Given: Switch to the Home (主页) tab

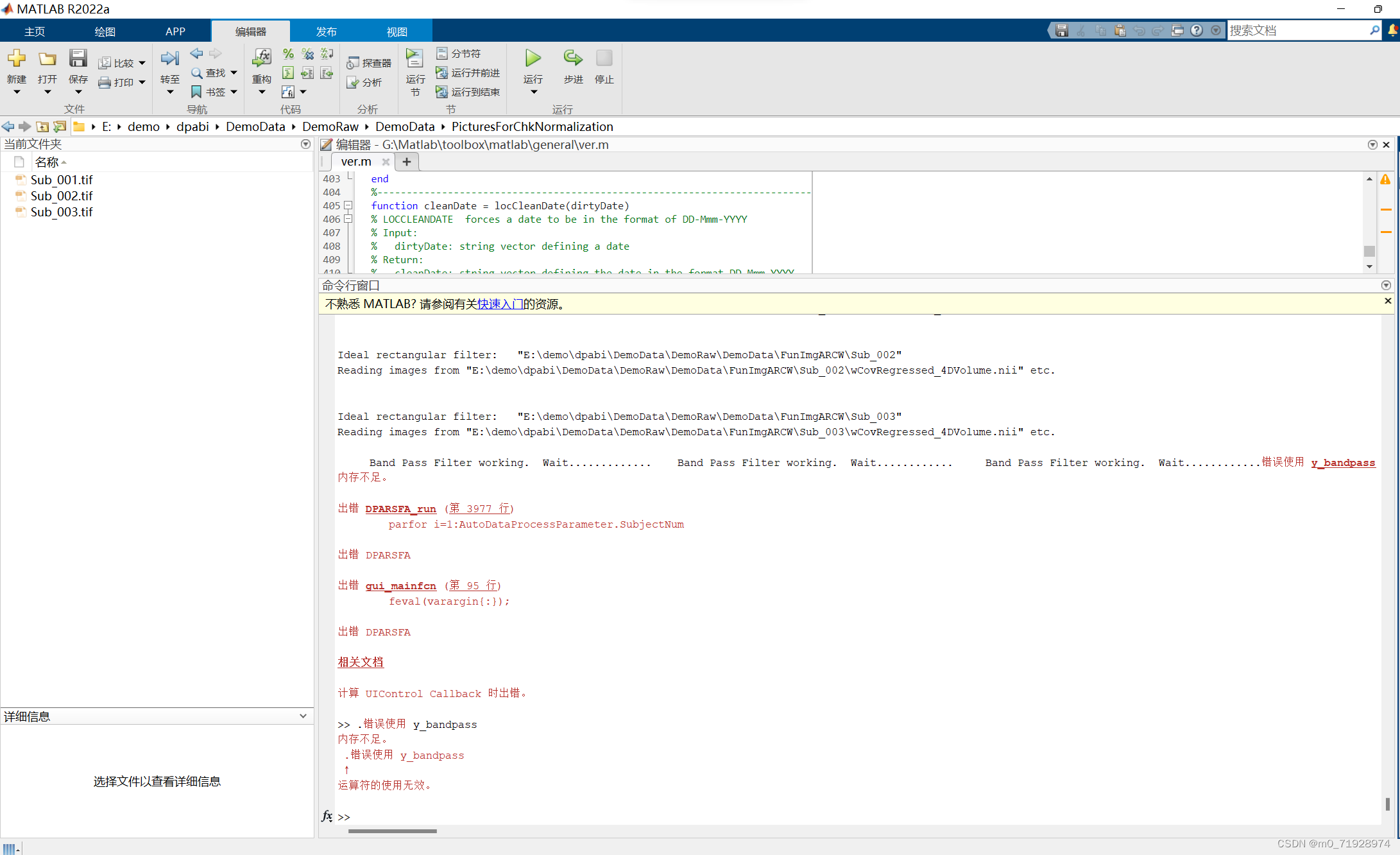Looking at the screenshot, I should (35, 31).
